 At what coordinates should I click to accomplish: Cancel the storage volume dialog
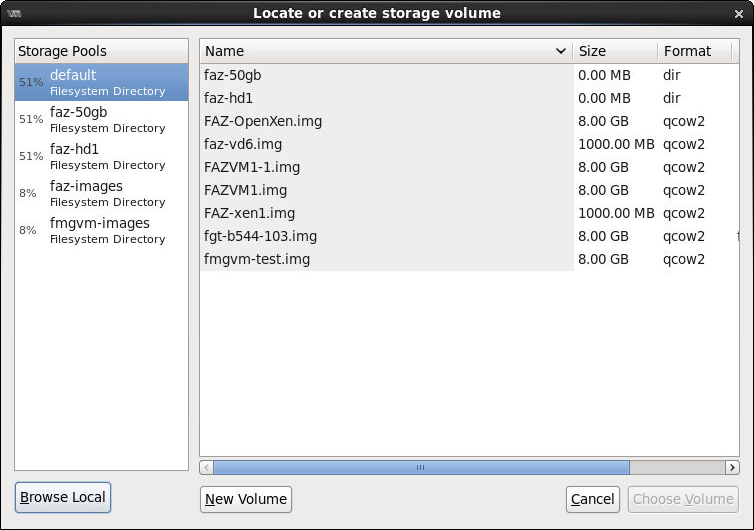(x=593, y=499)
